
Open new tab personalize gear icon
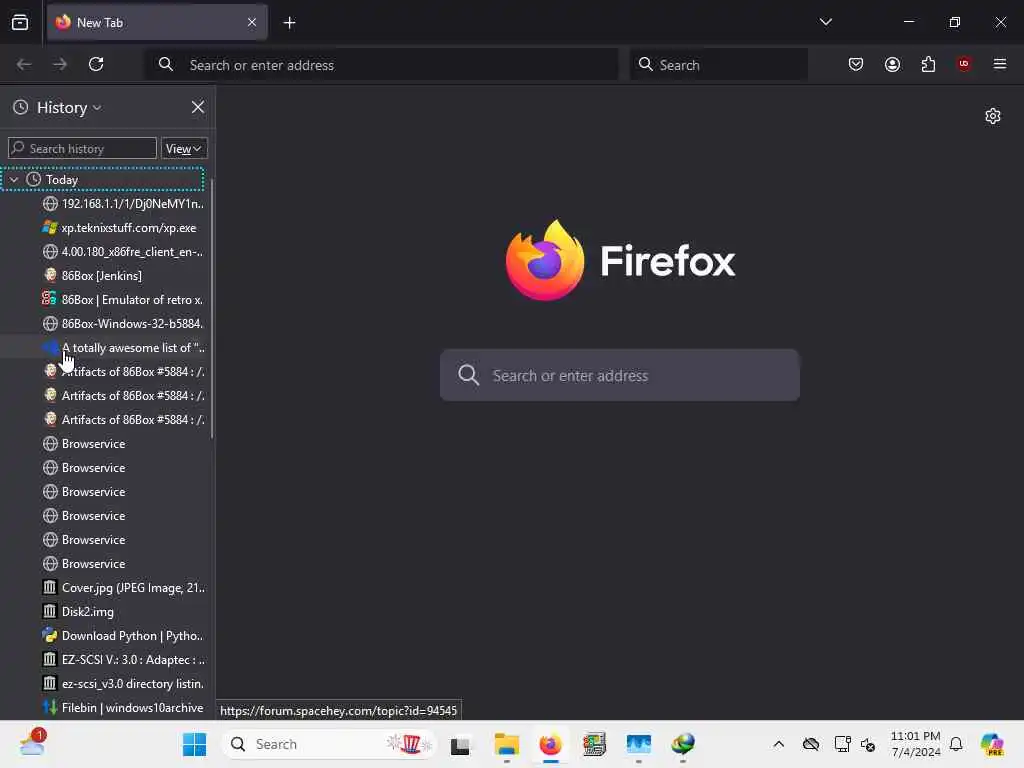pyautogui.click(x=993, y=116)
